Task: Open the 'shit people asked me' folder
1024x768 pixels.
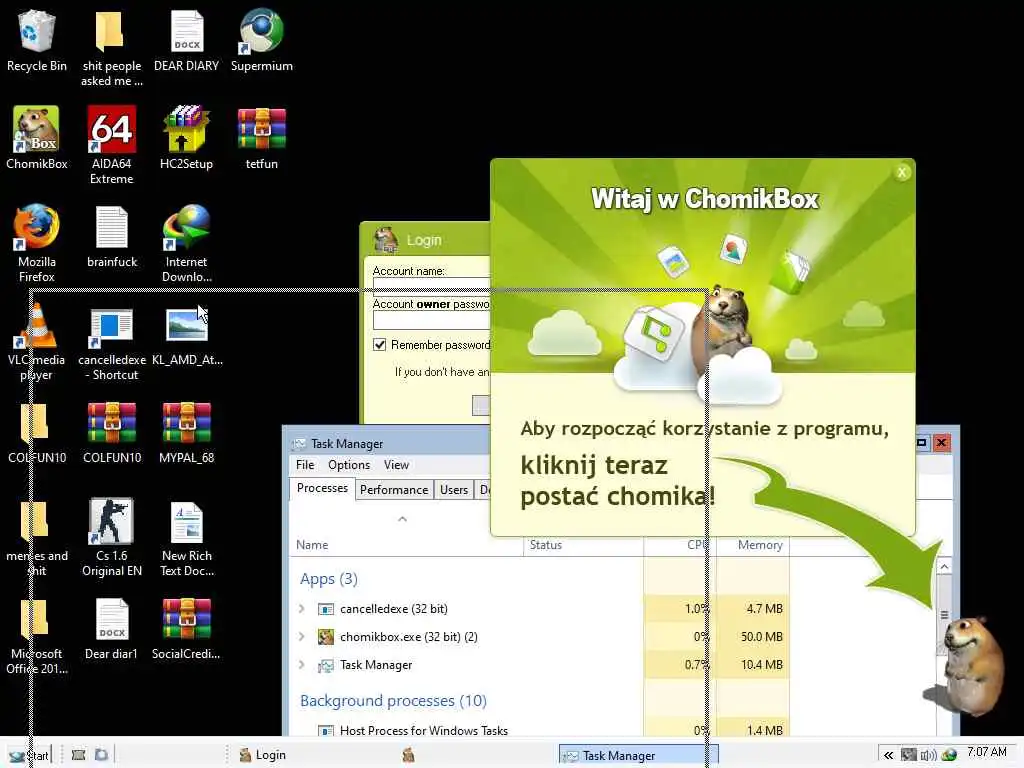Action: pyautogui.click(x=111, y=48)
